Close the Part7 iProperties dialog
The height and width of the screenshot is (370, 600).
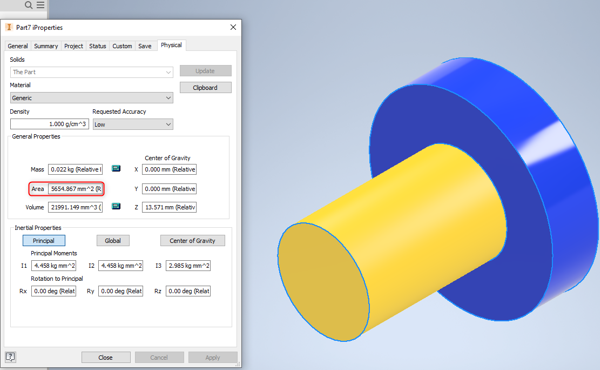pos(233,27)
